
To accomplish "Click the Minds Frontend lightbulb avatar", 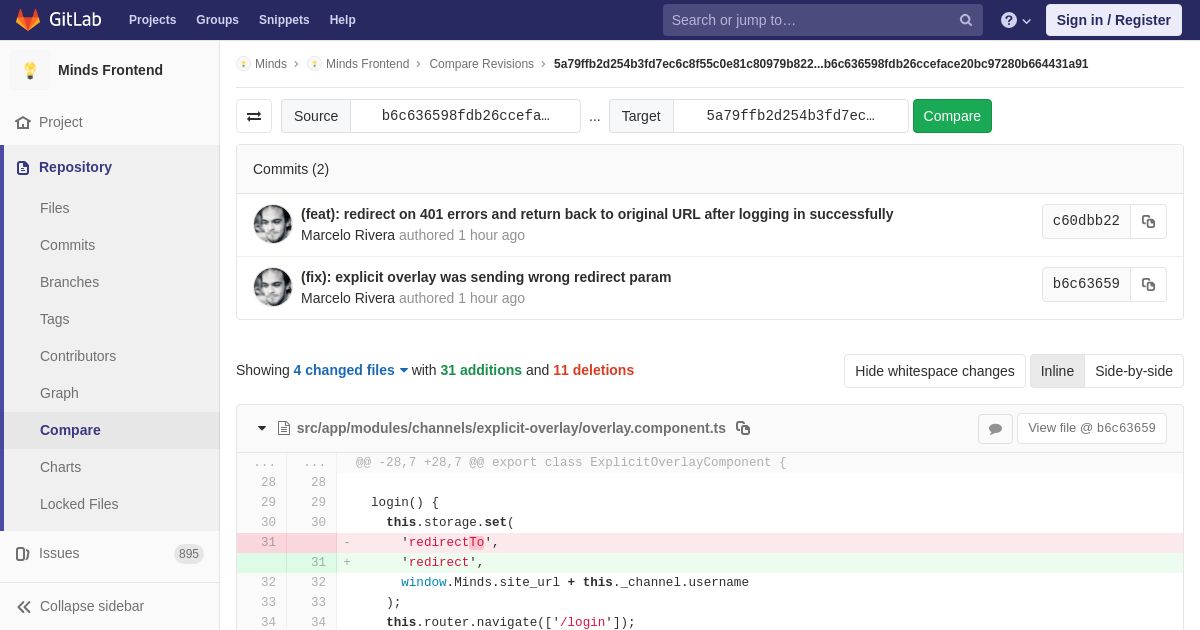I will [30, 70].
